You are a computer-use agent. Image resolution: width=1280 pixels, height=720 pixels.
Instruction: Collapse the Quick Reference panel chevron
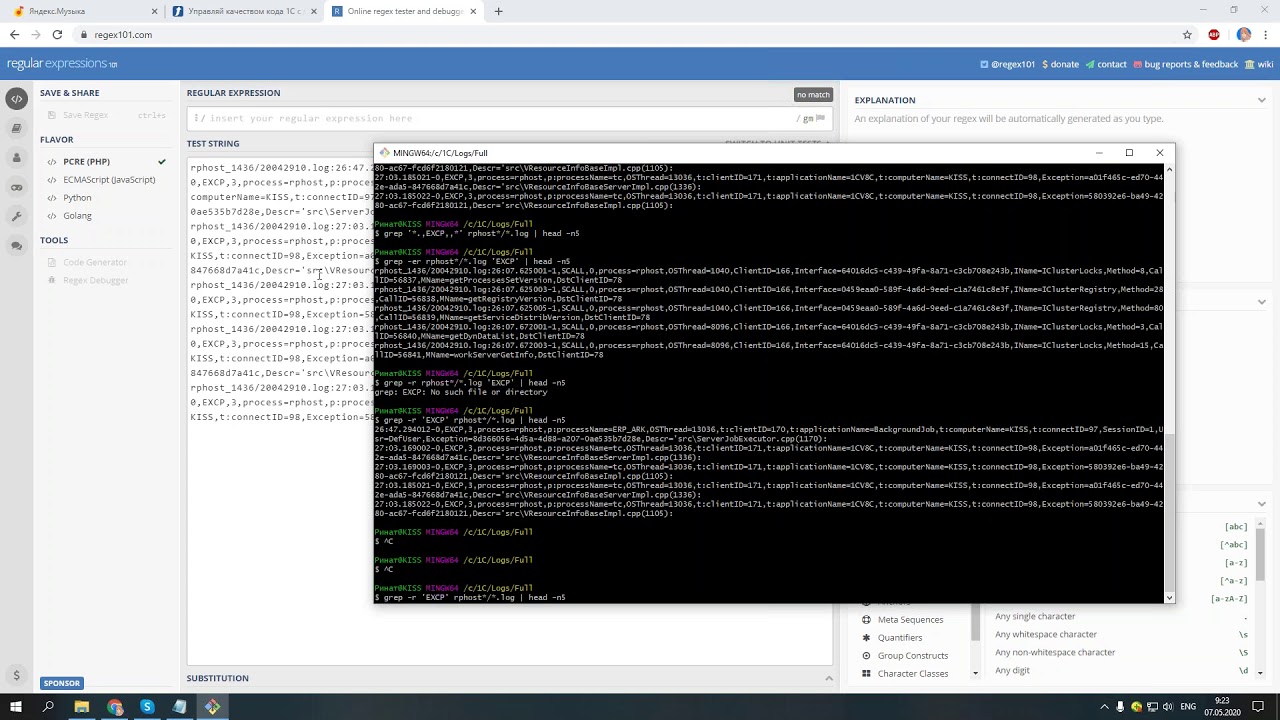1262,504
